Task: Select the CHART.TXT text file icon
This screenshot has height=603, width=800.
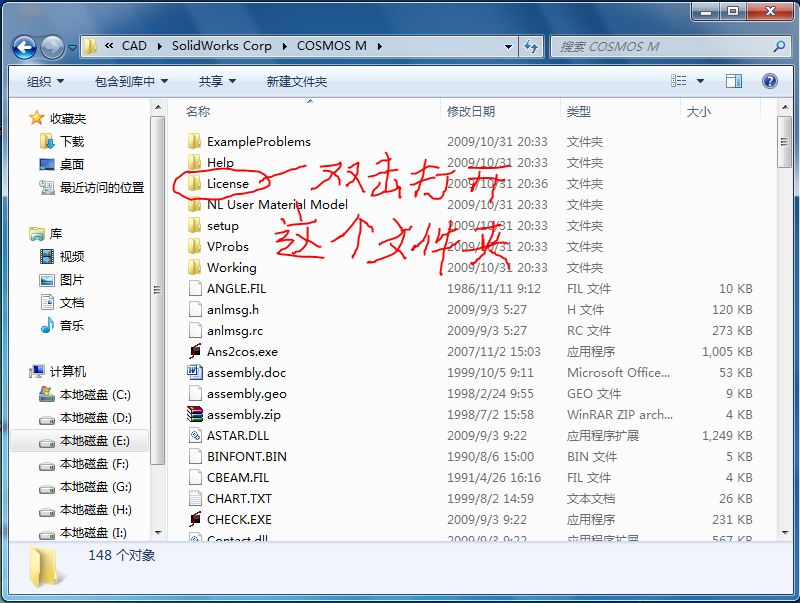Action: pos(195,498)
